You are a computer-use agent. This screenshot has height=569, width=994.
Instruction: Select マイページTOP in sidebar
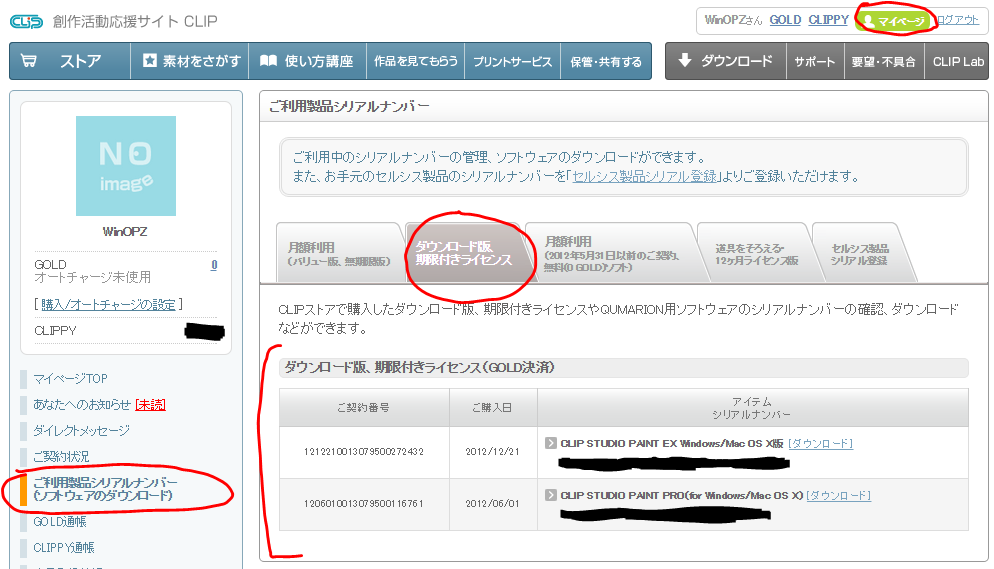coord(70,379)
